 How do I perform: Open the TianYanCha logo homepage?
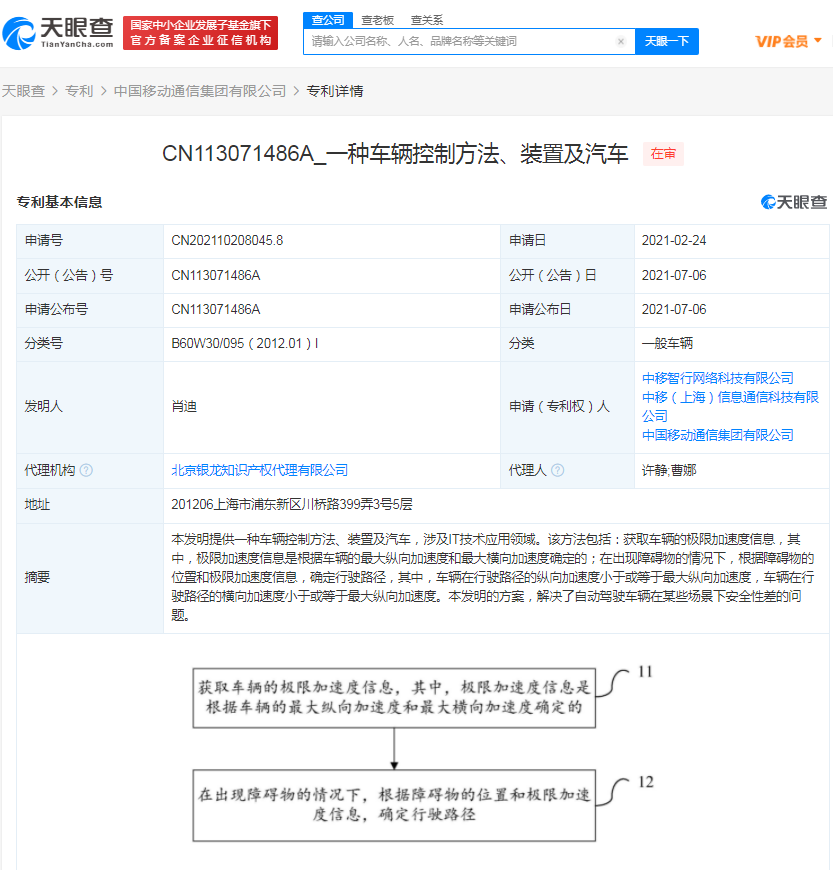click(x=58, y=33)
